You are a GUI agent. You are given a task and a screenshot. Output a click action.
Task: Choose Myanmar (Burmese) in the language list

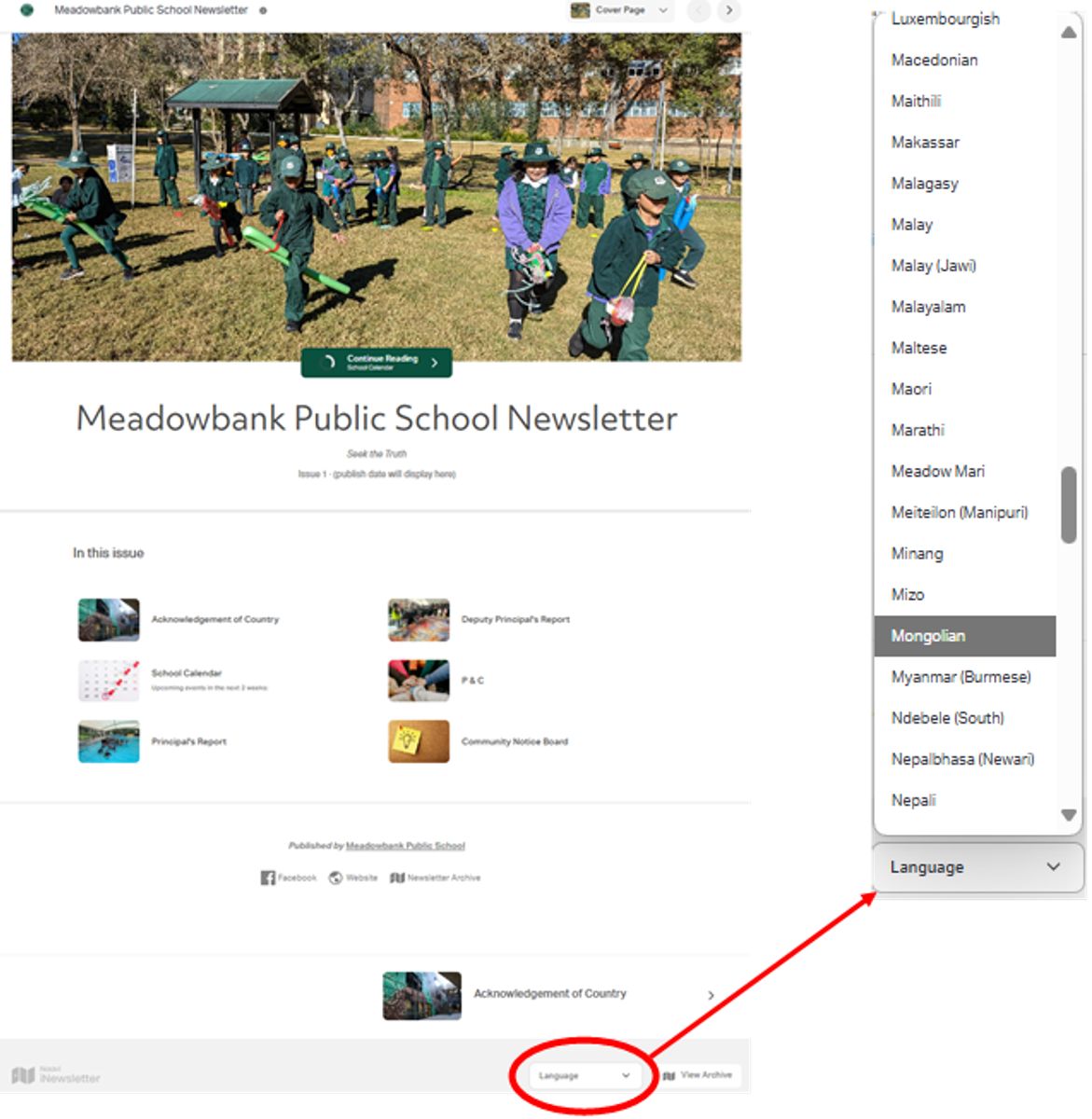tap(965, 677)
